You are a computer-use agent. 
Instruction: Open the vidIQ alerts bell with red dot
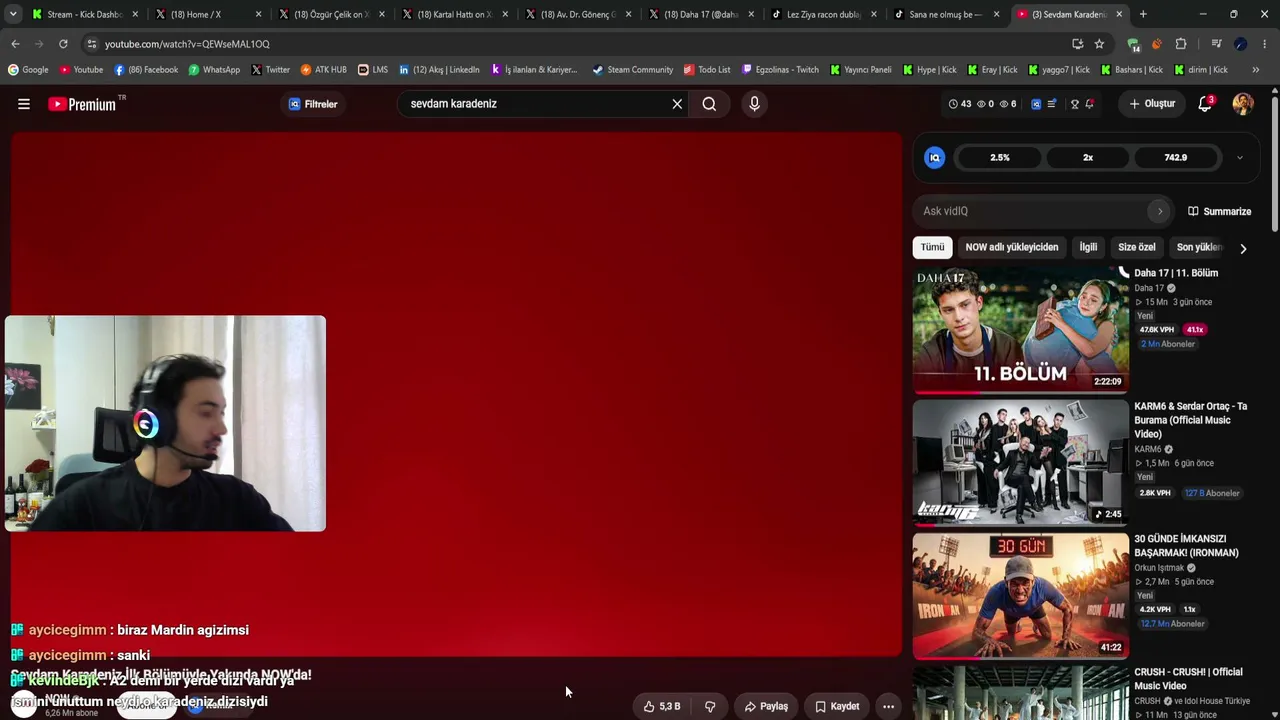pos(1089,104)
